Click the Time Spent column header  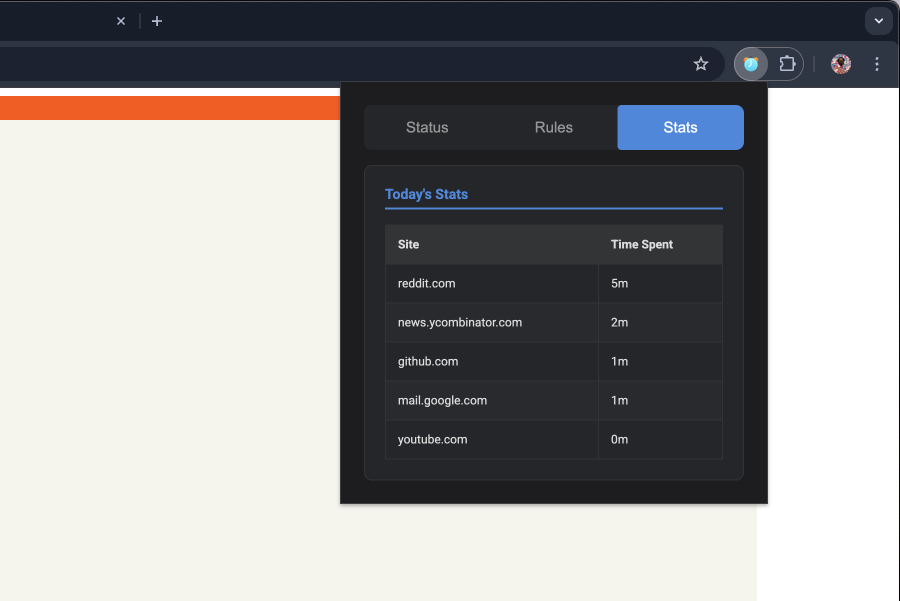(x=641, y=245)
